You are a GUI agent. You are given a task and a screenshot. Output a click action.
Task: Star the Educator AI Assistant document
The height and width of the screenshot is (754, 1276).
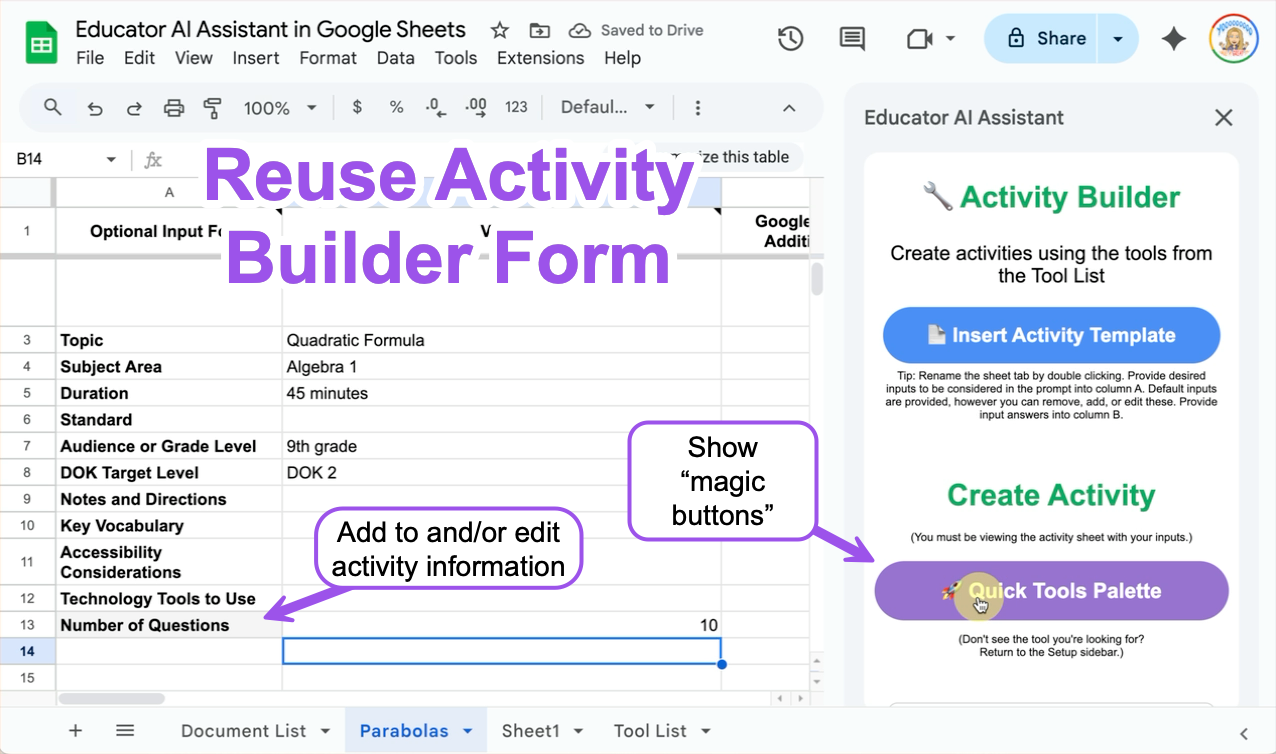point(500,30)
